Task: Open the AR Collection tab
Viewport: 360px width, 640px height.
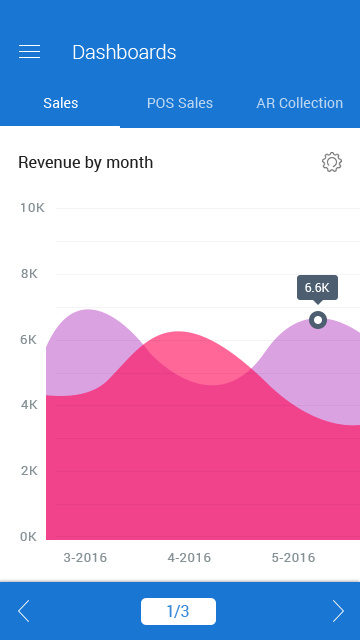Action: [x=300, y=103]
